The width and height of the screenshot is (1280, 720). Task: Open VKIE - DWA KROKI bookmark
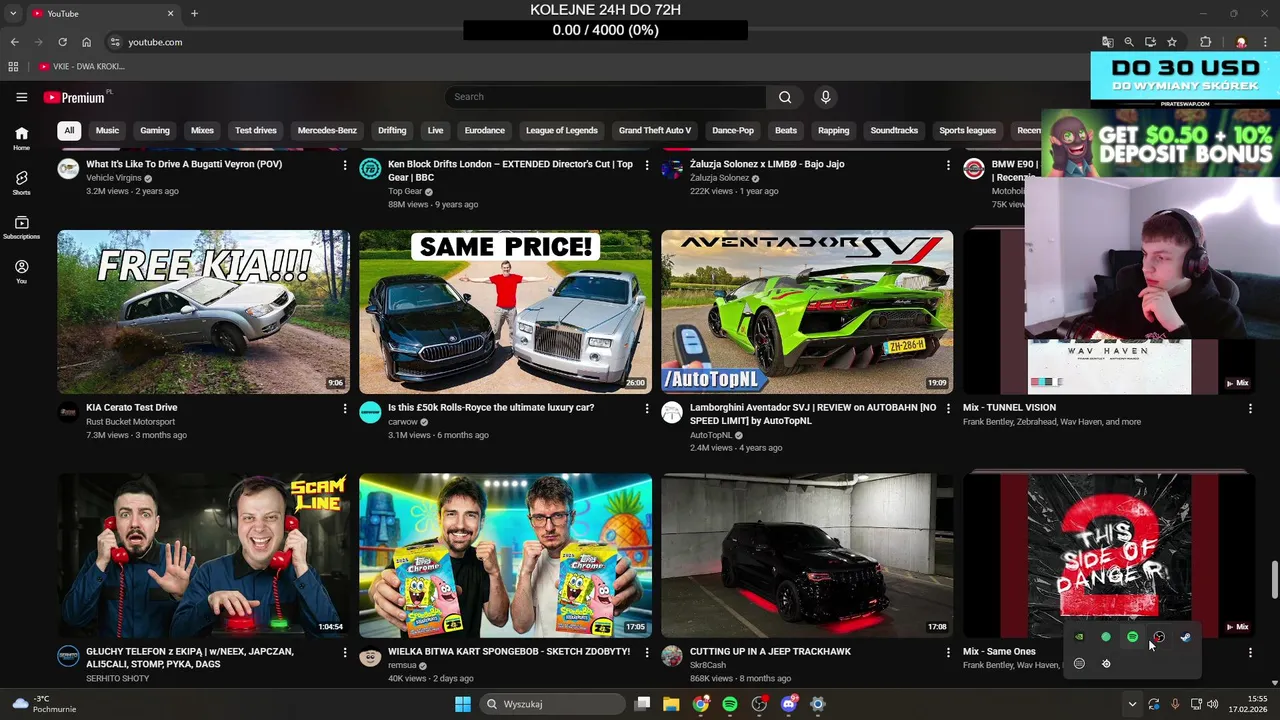[x=82, y=66]
